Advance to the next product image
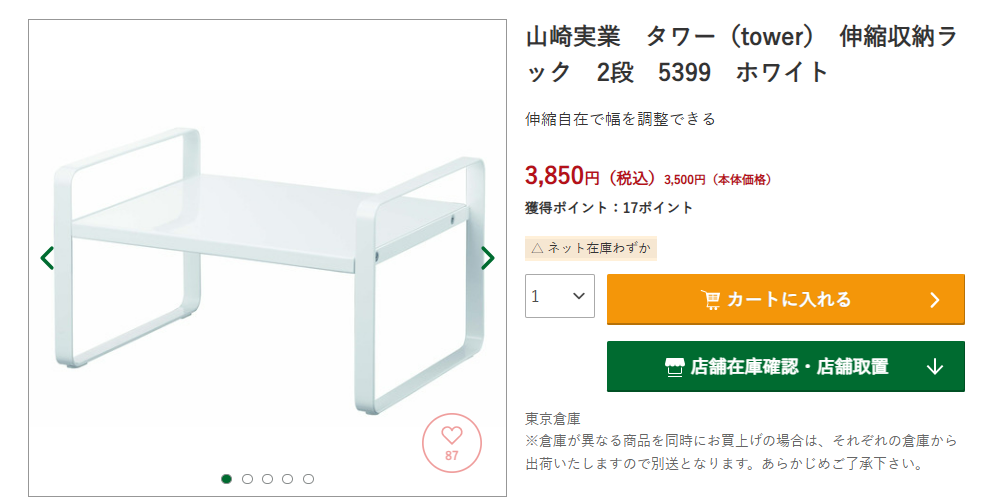Image resolution: width=988 pixels, height=503 pixels. pyautogui.click(x=487, y=258)
